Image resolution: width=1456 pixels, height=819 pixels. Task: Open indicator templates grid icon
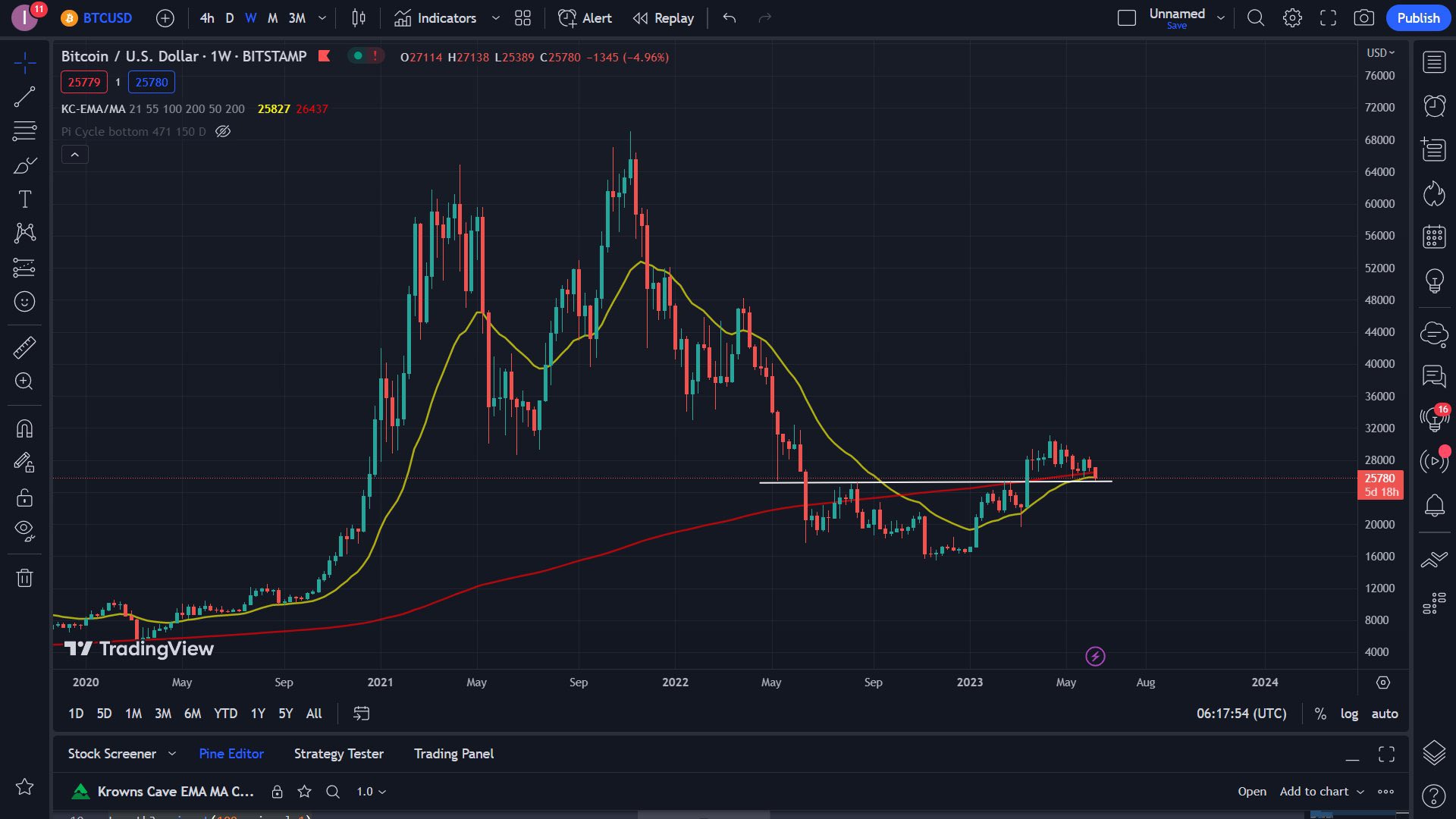click(x=522, y=18)
